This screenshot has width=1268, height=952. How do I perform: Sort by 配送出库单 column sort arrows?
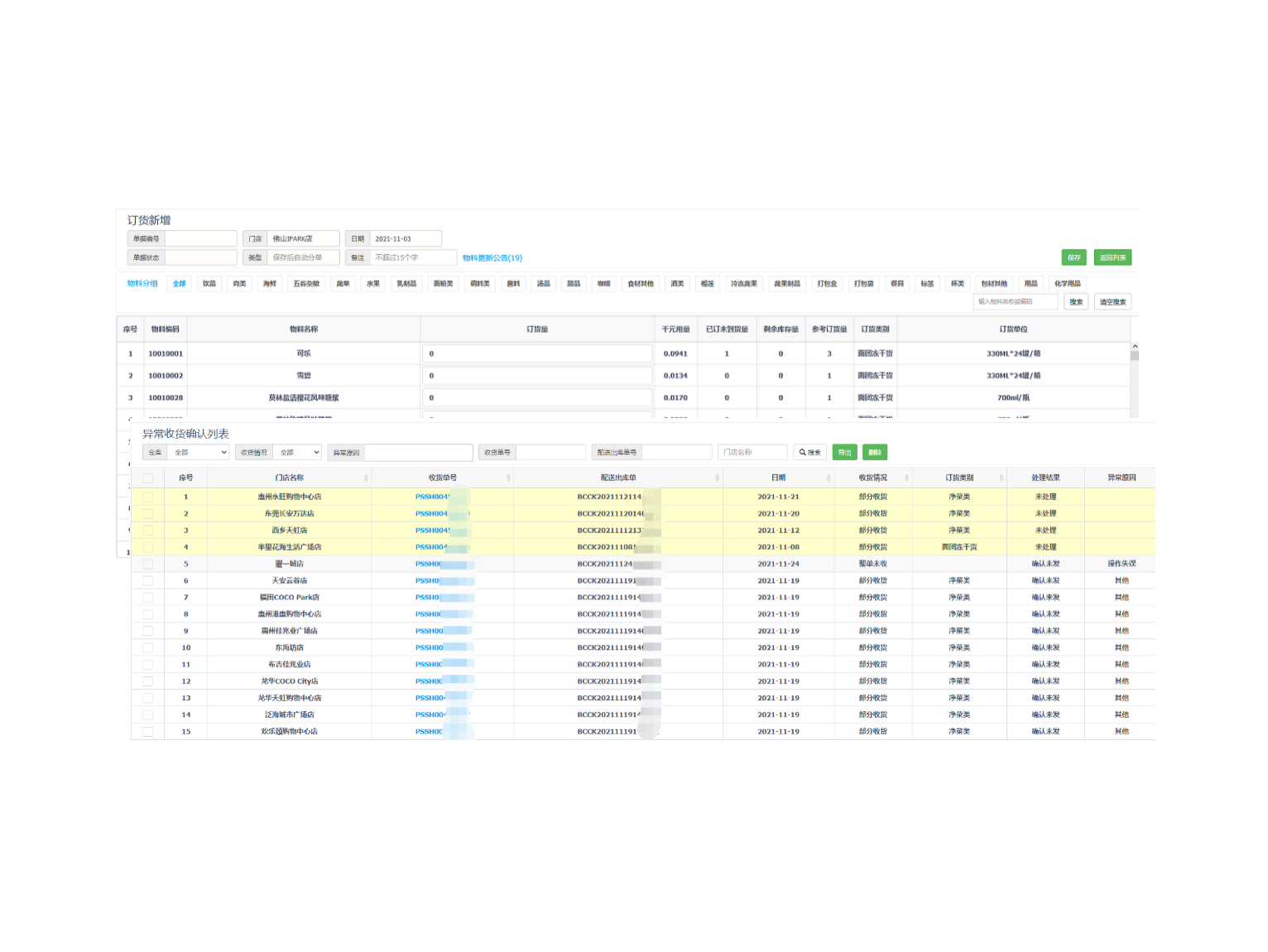[x=717, y=478]
